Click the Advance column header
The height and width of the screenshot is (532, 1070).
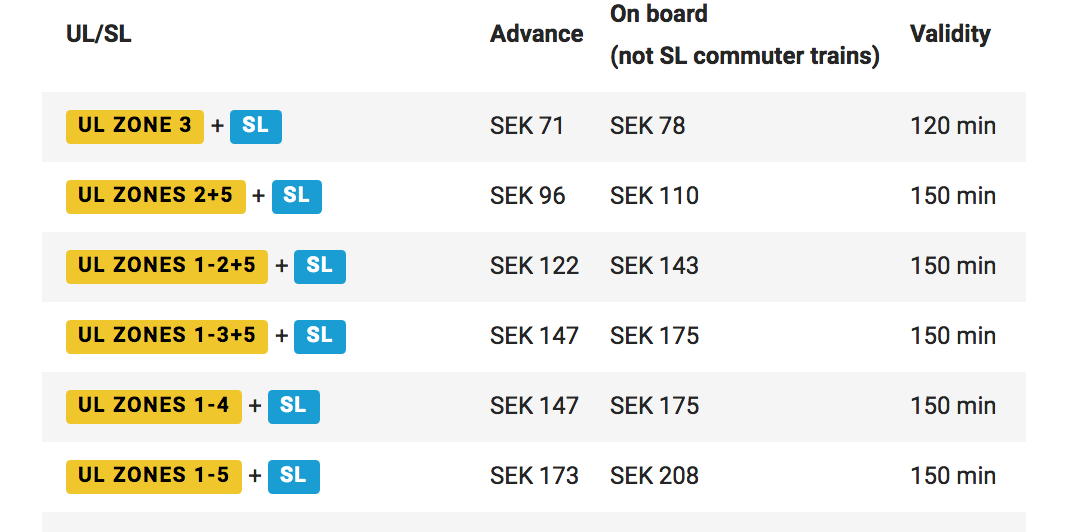tap(537, 34)
